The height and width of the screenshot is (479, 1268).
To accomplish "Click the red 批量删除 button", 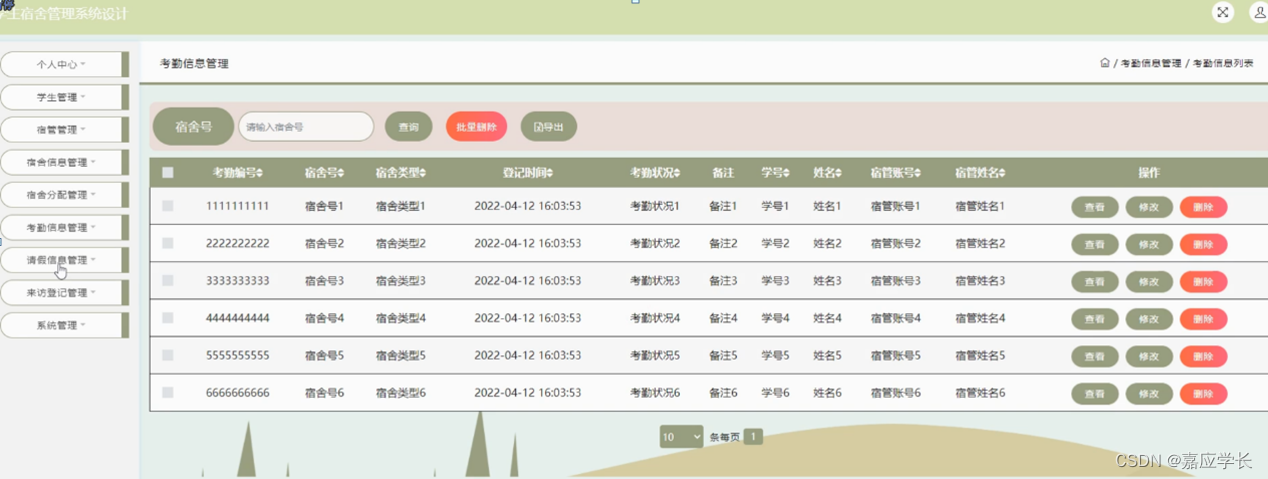I will point(476,127).
